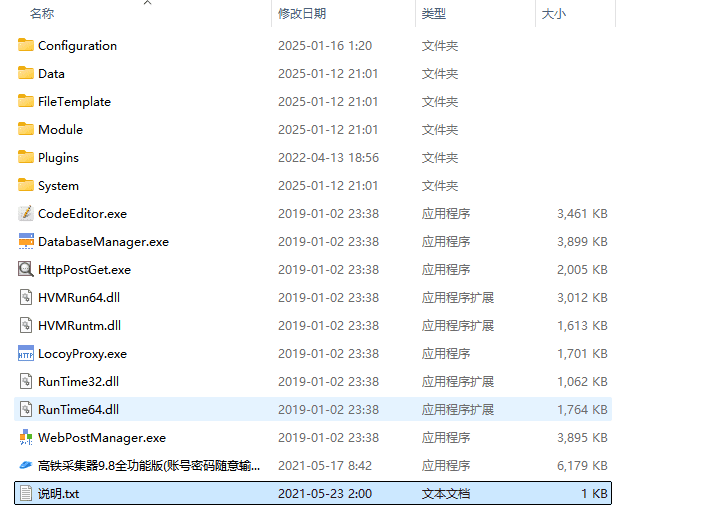Click the 说明.txt document icon
Viewport: 703px width, 519px height.
(x=26, y=493)
